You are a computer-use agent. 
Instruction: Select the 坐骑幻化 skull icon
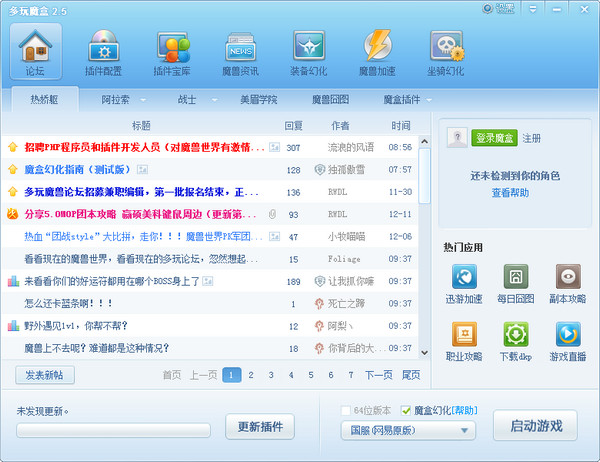click(446, 52)
